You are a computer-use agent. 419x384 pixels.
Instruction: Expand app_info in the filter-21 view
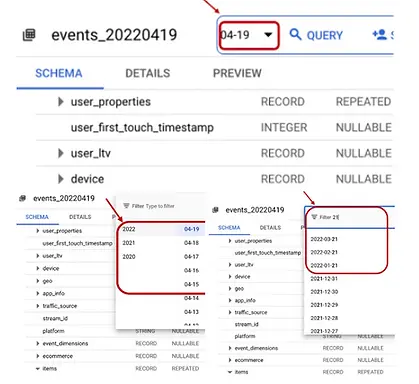pyautogui.click(x=230, y=300)
